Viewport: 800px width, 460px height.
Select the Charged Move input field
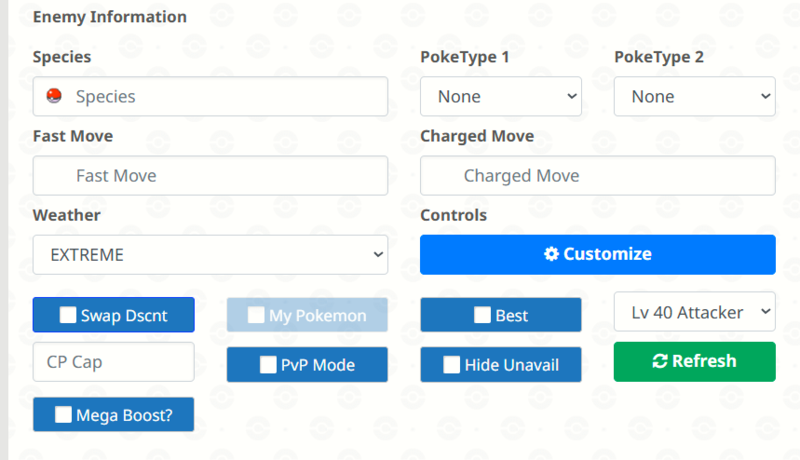[x=597, y=176]
